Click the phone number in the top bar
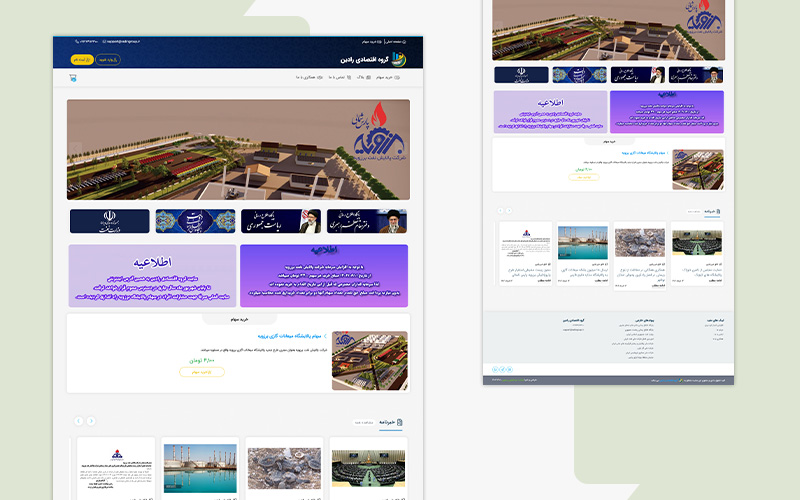Viewport: 800px width, 500px height. (x=86, y=41)
